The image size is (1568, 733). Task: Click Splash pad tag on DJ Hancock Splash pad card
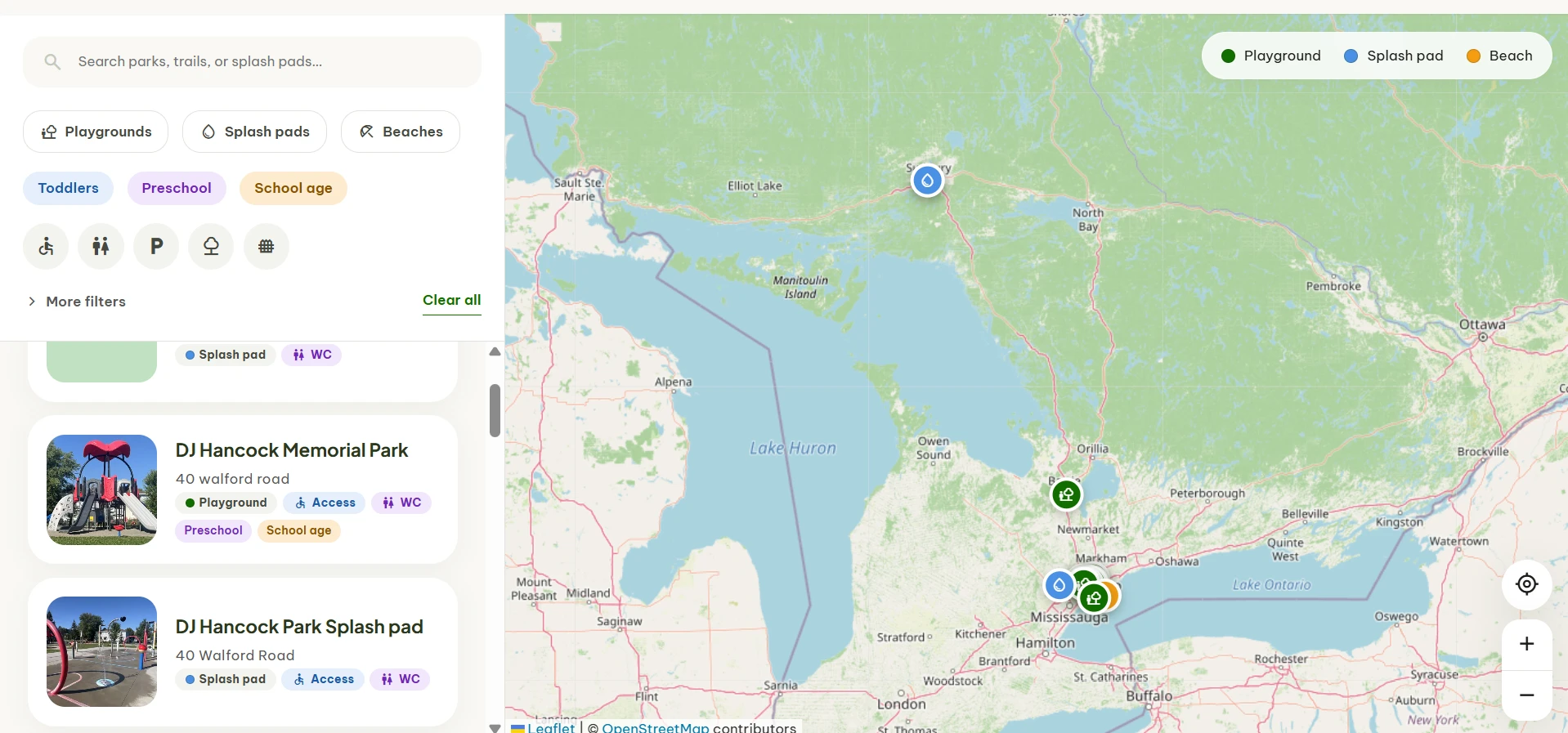point(225,679)
